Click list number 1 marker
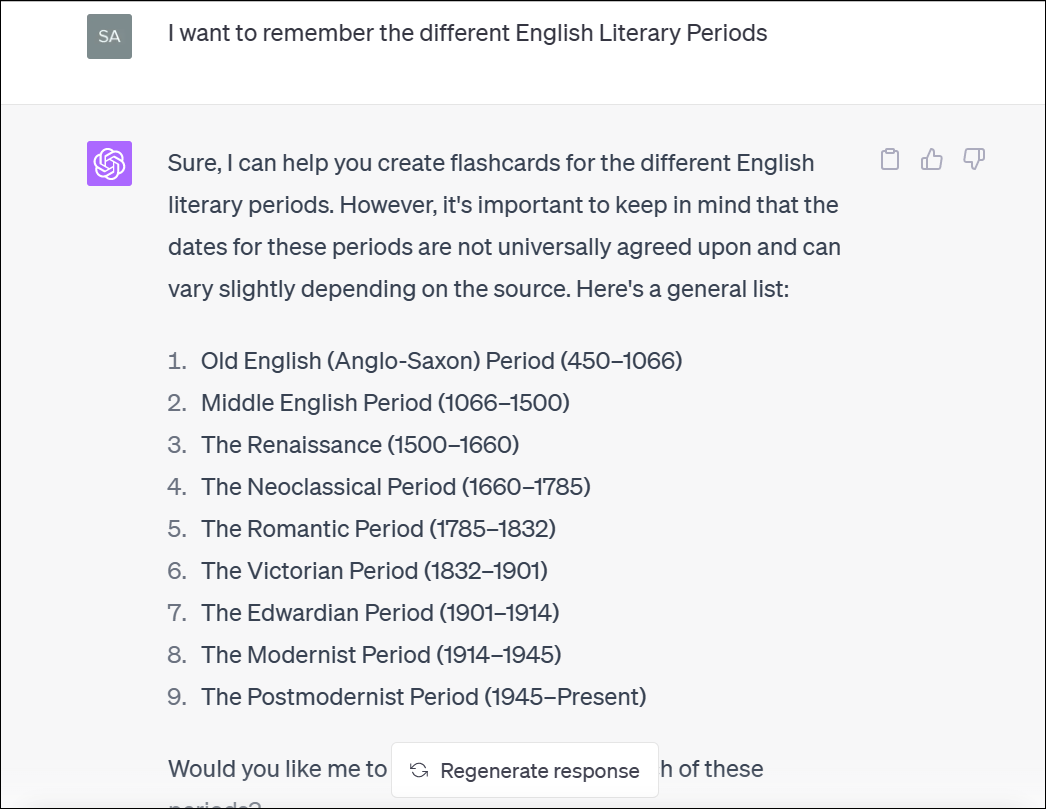This screenshot has height=809, width=1046. pyautogui.click(x=177, y=361)
